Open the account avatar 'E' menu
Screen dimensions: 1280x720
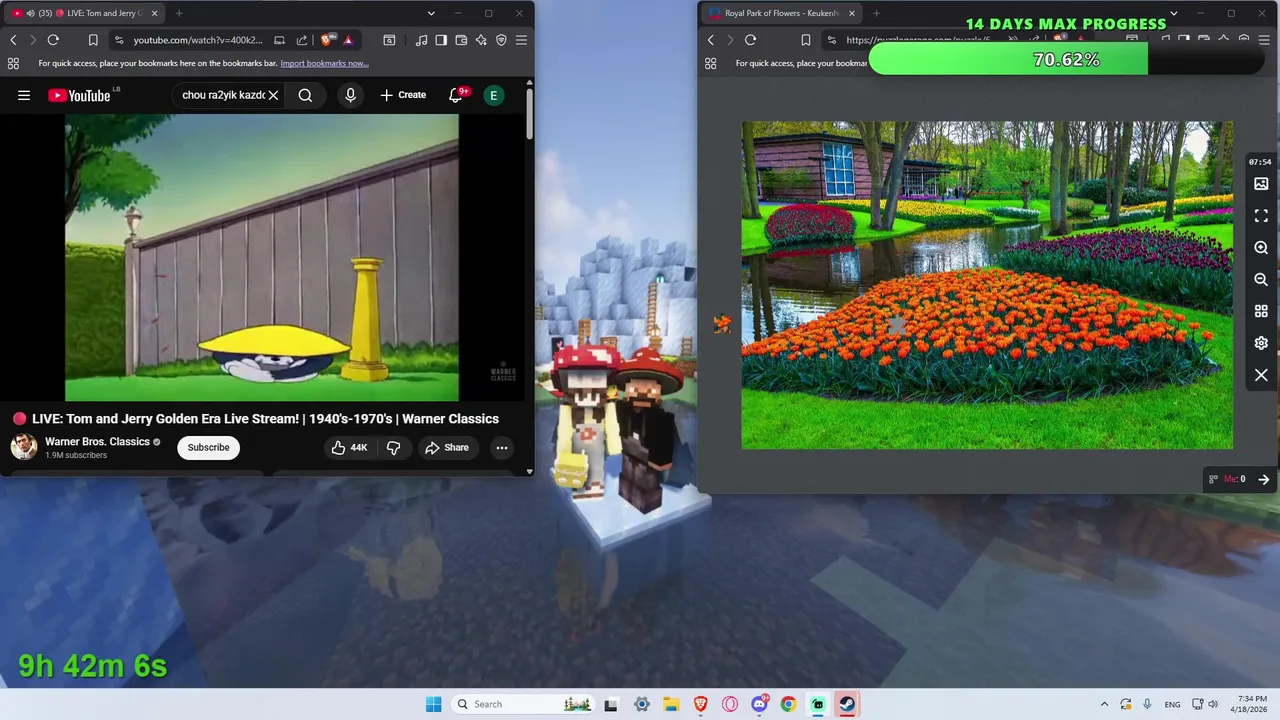493,95
